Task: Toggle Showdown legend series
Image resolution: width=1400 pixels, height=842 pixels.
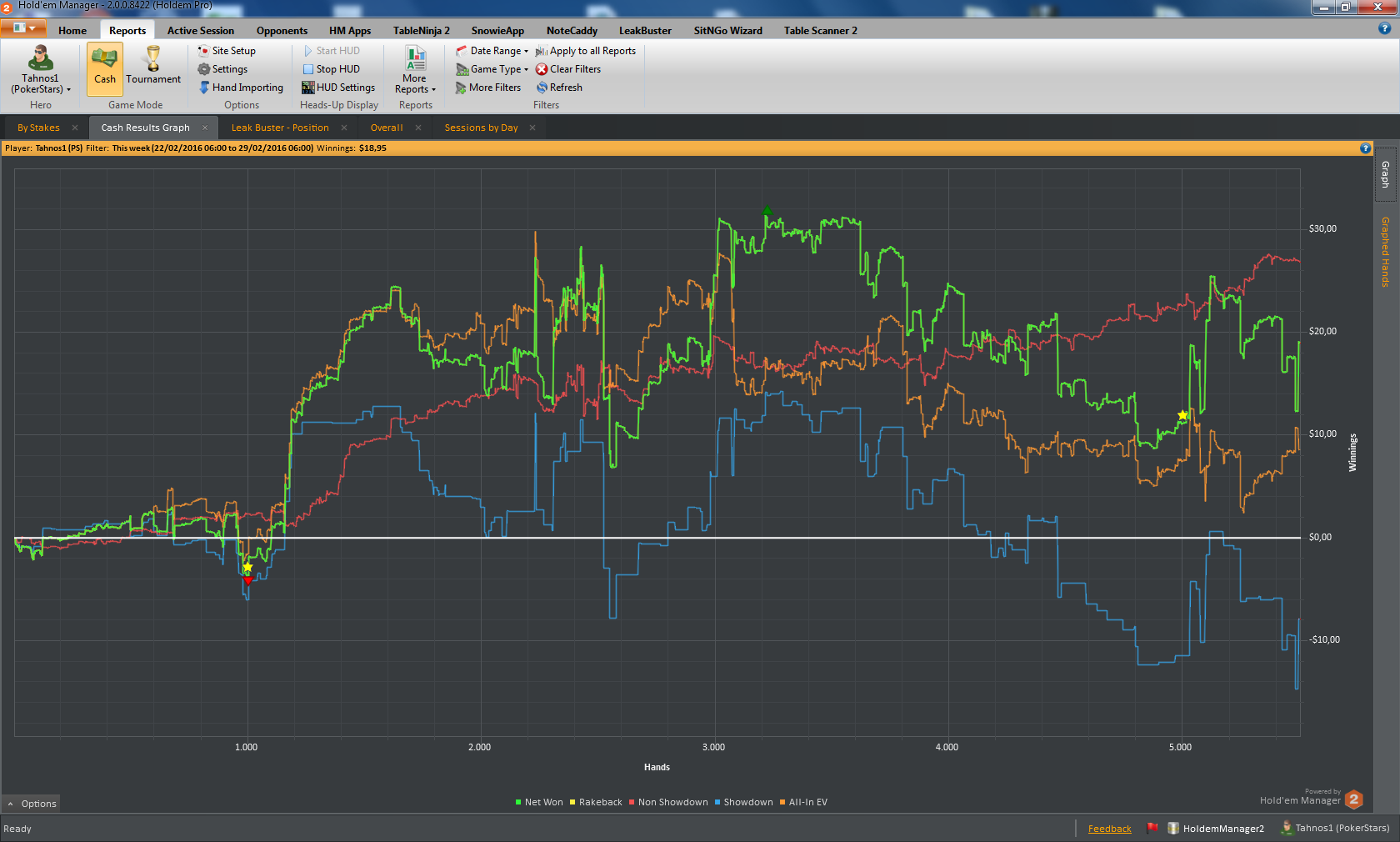Action: tap(743, 802)
